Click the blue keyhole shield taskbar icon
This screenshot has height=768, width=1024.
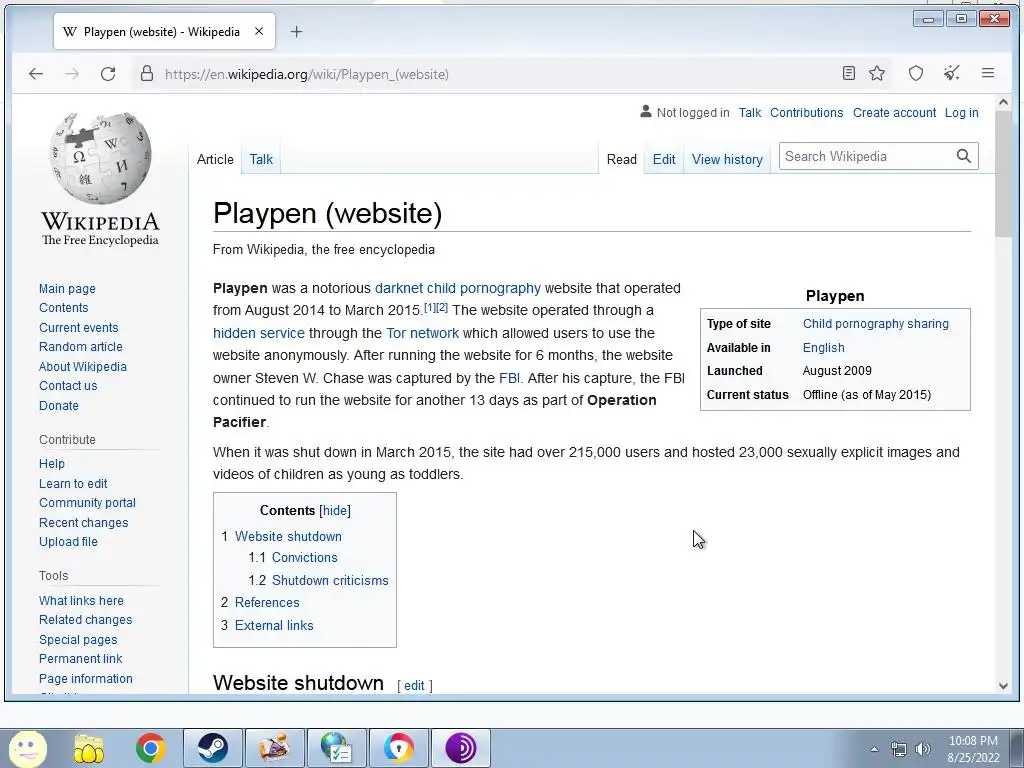click(399, 748)
